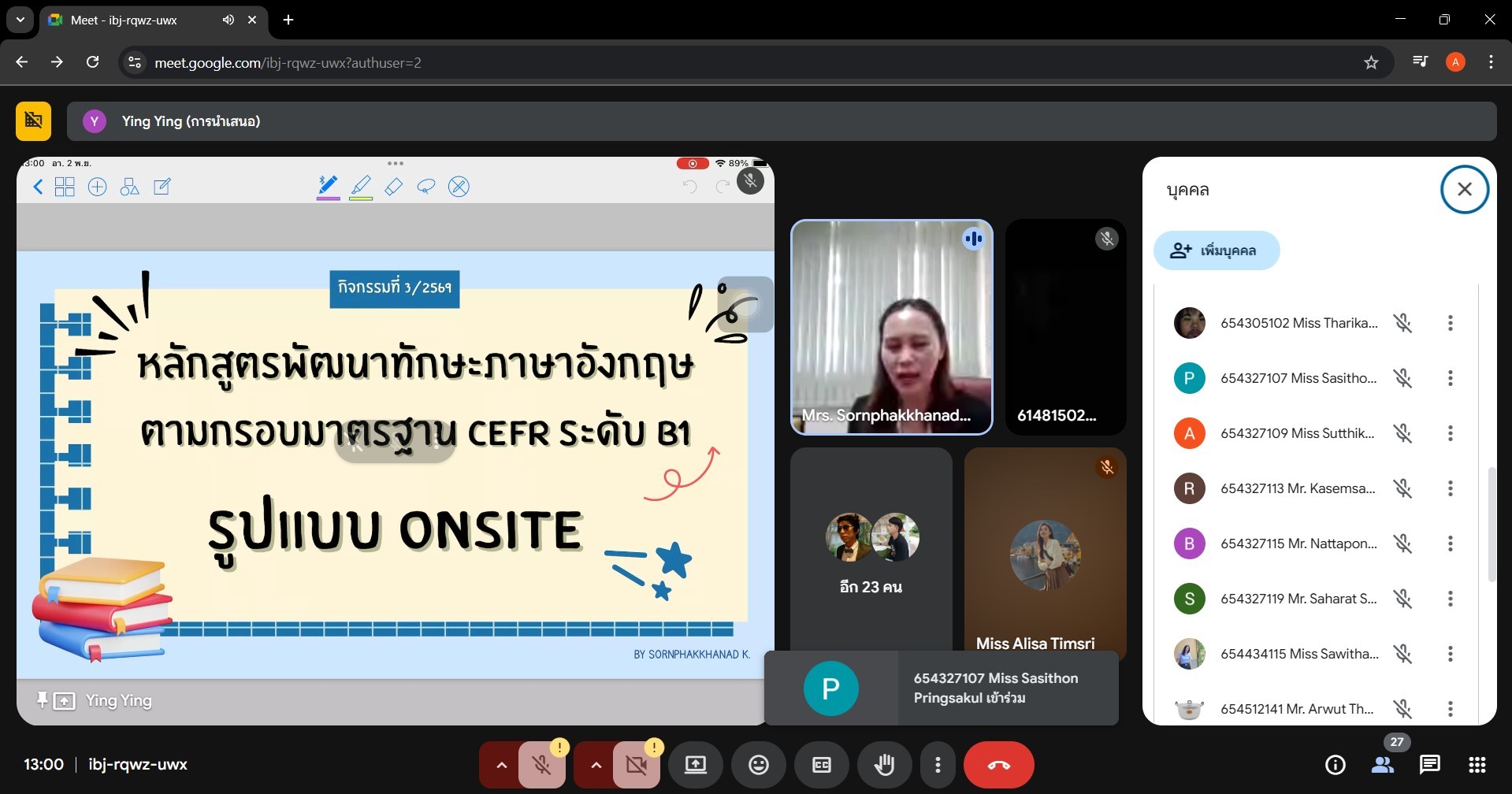Screen dimensions: 1512x794
Task: Toggle the camera on or off
Action: pyautogui.click(x=636, y=765)
